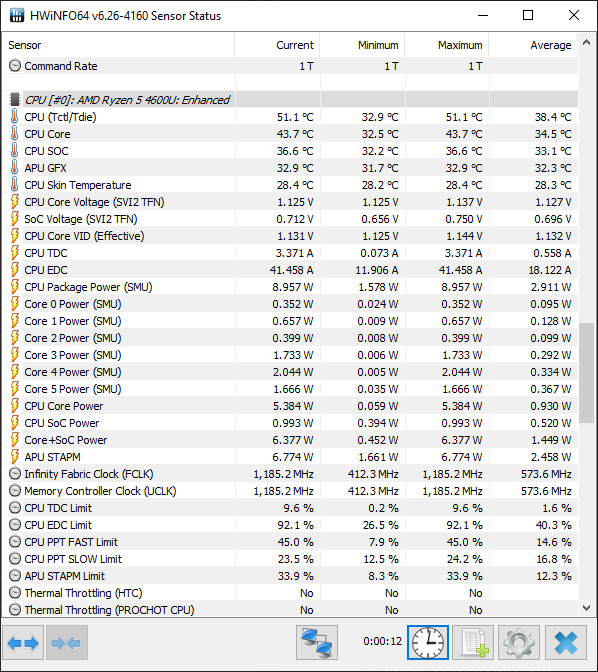Click the shrink columns inward arrows button
Image resolution: width=598 pixels, height=672 pixels.
(67, 642)
